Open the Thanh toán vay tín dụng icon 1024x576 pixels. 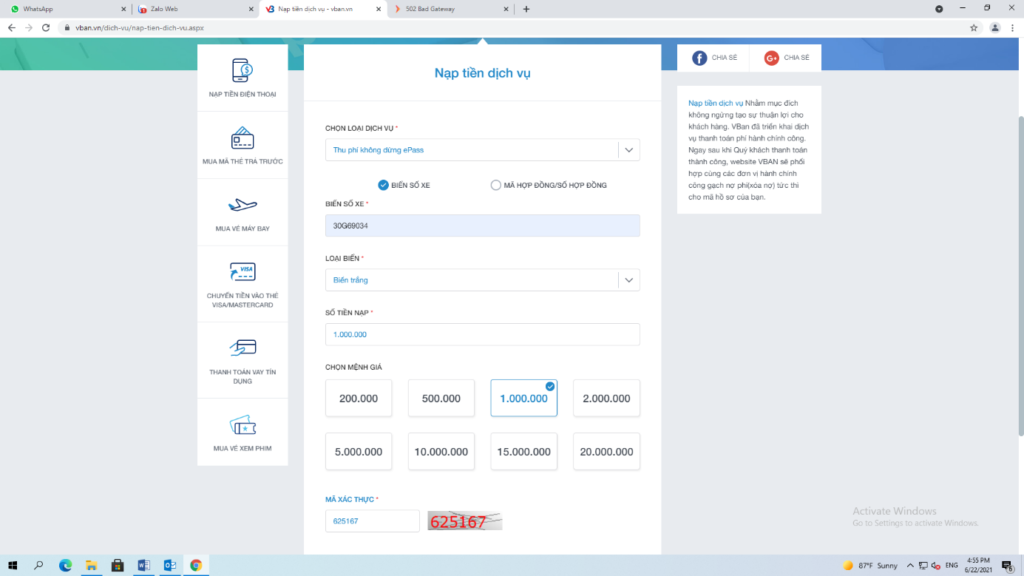(242, 348)
